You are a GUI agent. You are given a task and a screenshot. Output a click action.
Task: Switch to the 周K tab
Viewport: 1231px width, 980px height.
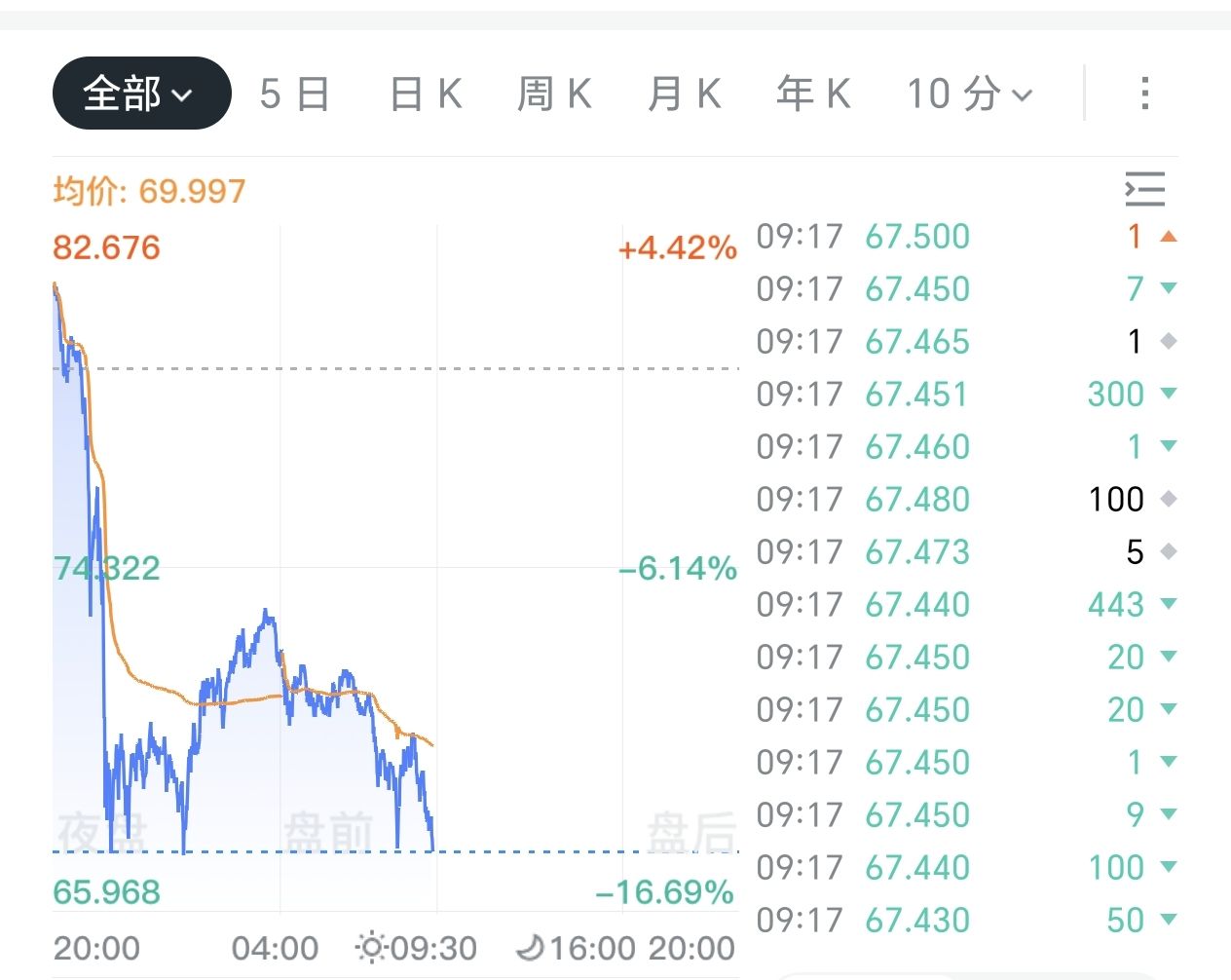pyautogui.click(x=554, y=94)
